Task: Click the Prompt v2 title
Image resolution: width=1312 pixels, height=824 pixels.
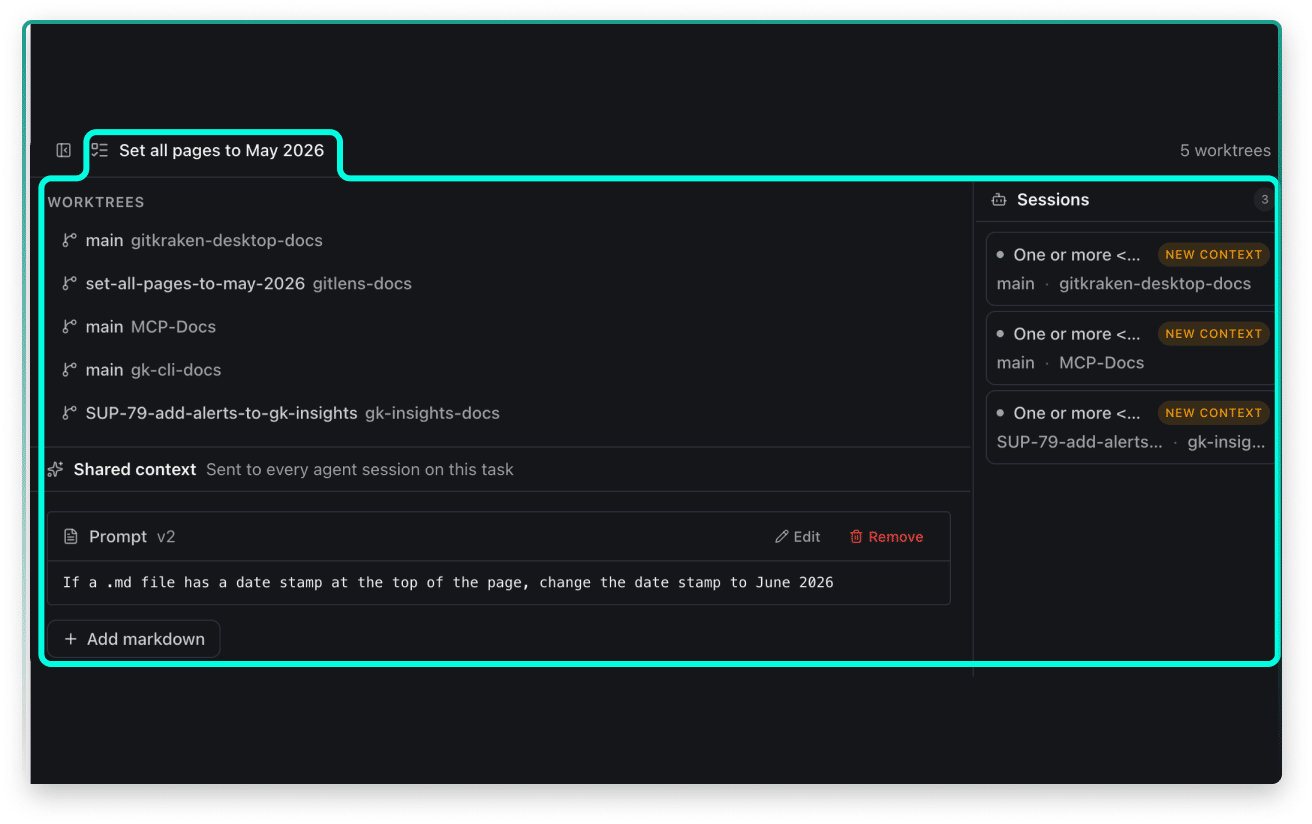Action: 132,537
